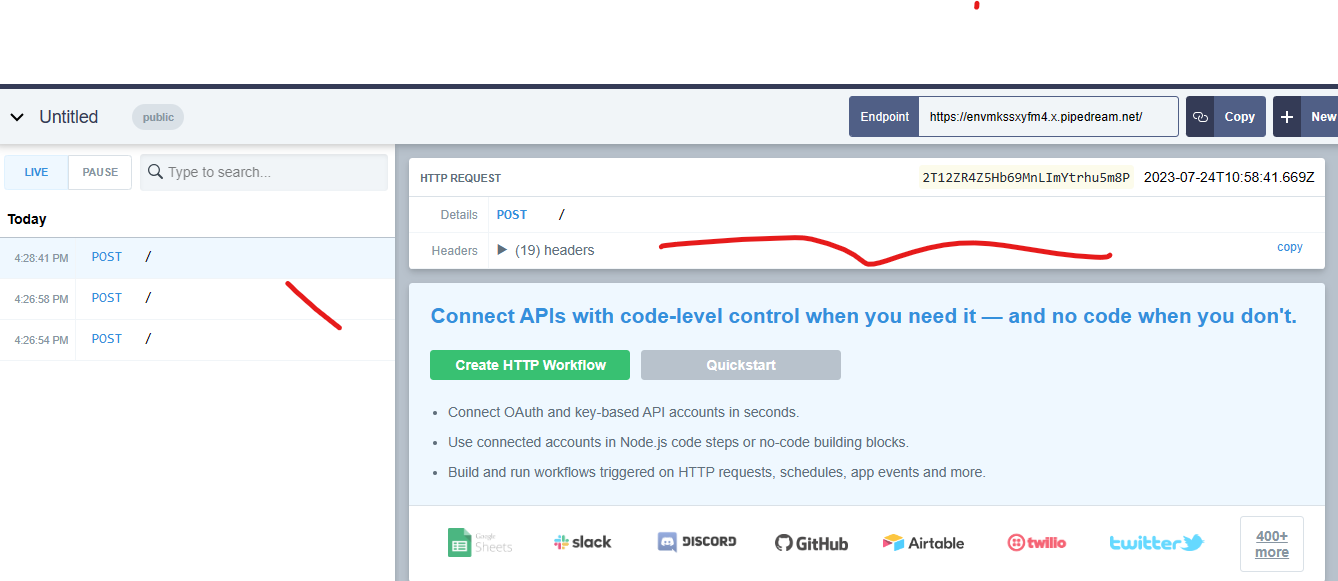Click the plus icon on the New button

click(1287, 116)
